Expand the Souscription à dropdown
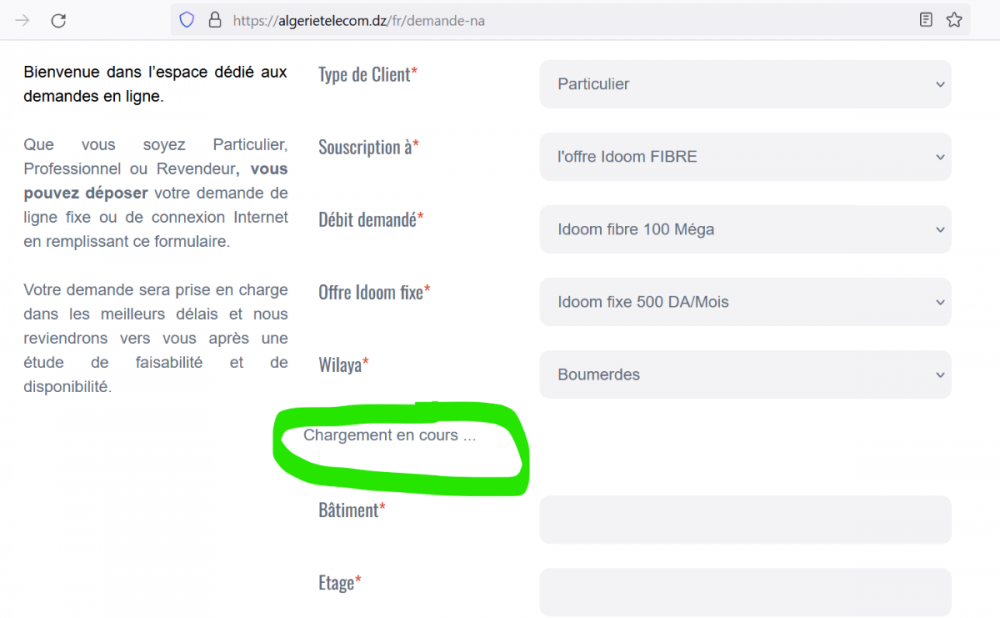The image size is (1000, 618). [745, 157]
